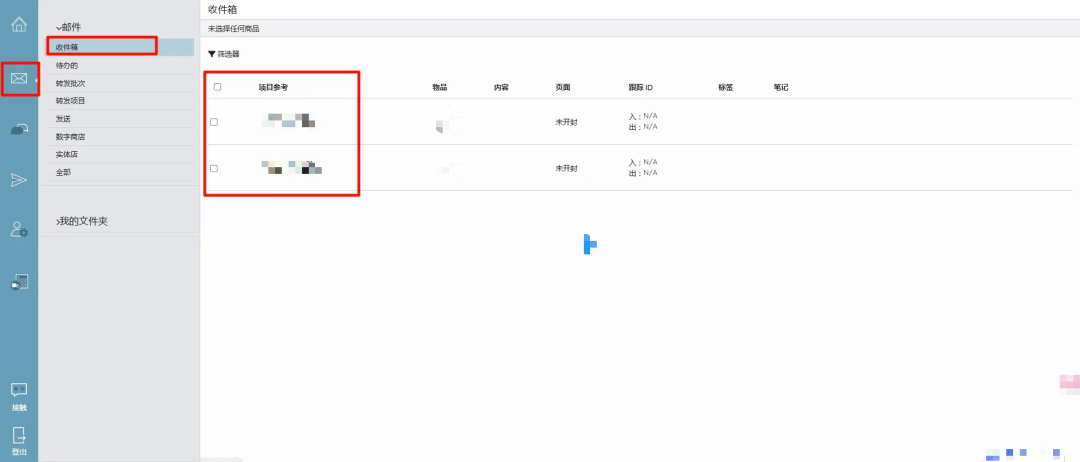Viewport: 1080px width, 462px height.
Task: Collapse the 邮件 section
Action: pos(69,27)
